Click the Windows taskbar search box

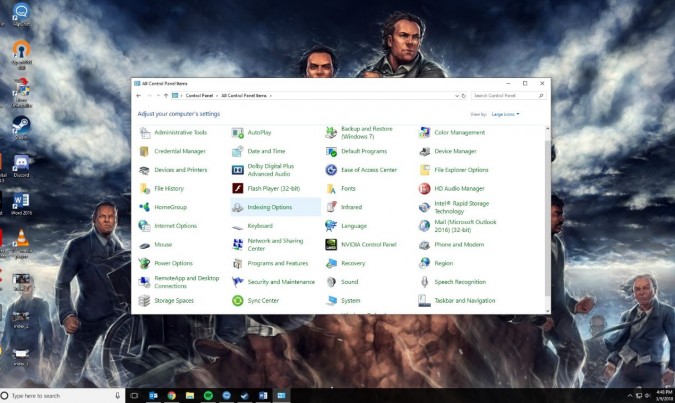[60, 395]
